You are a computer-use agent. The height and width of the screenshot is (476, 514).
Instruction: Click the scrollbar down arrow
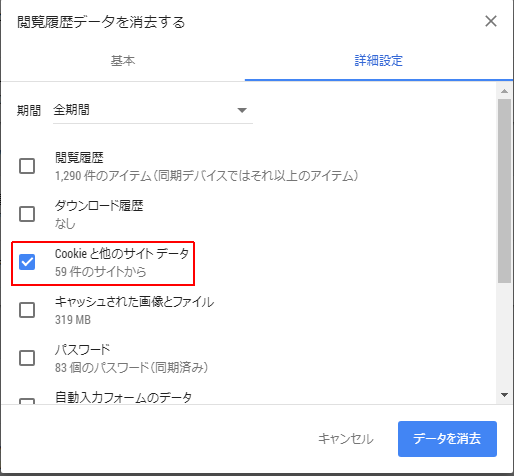[505, 395]
